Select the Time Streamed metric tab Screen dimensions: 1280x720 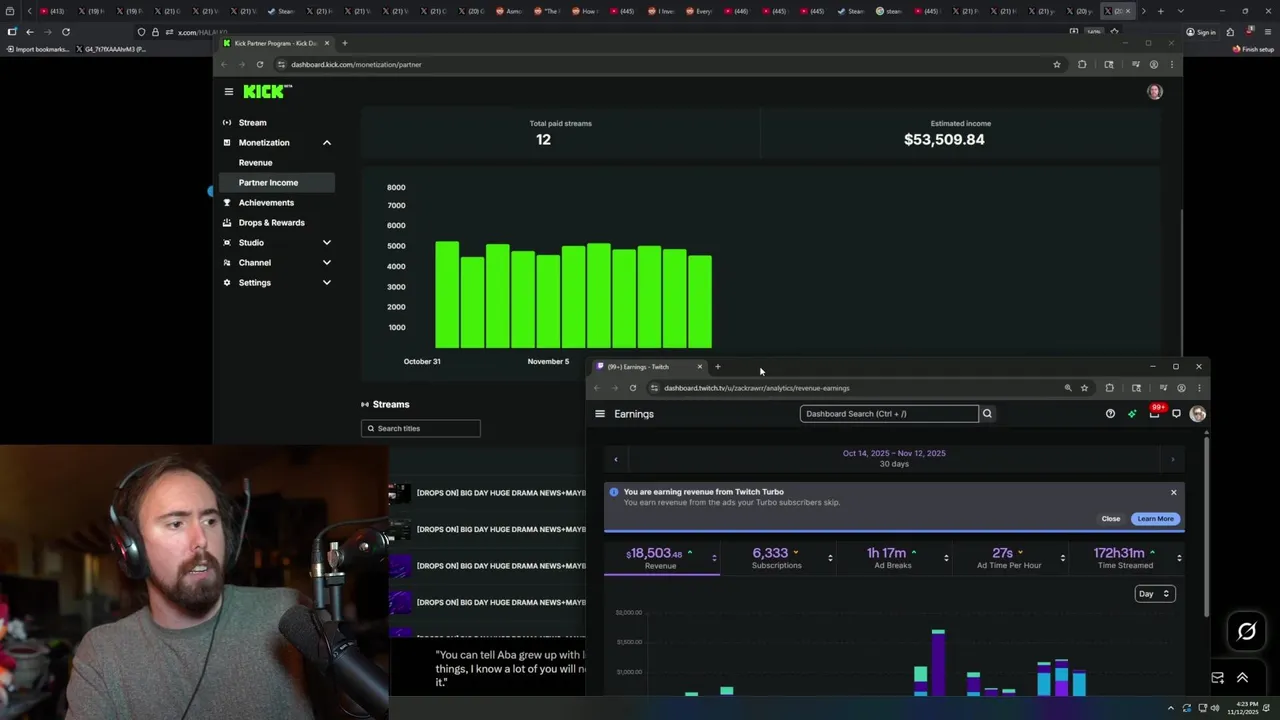(x=1125, y=558)
